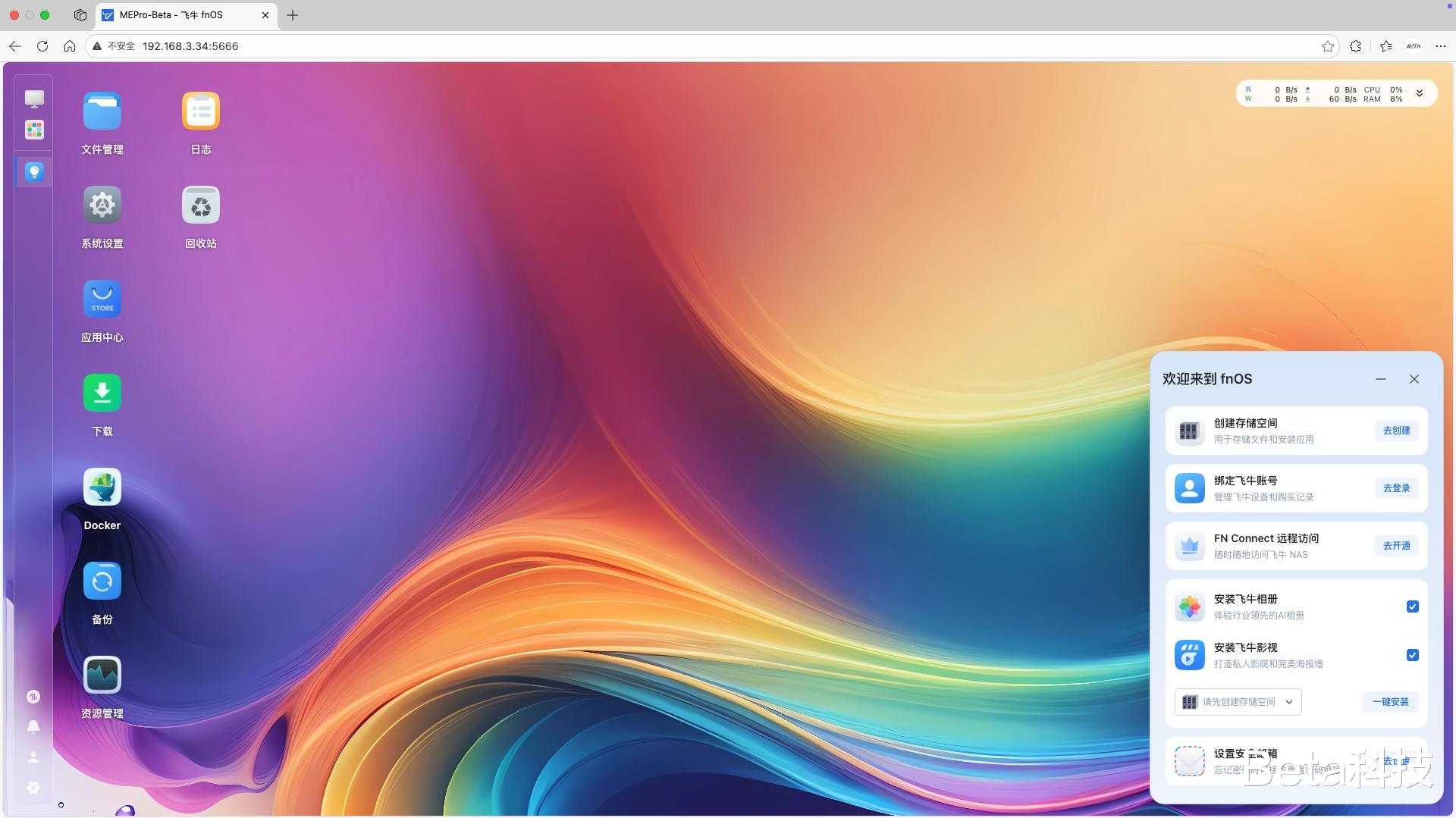Open the browser three-dot more menu

[1441, 46]
